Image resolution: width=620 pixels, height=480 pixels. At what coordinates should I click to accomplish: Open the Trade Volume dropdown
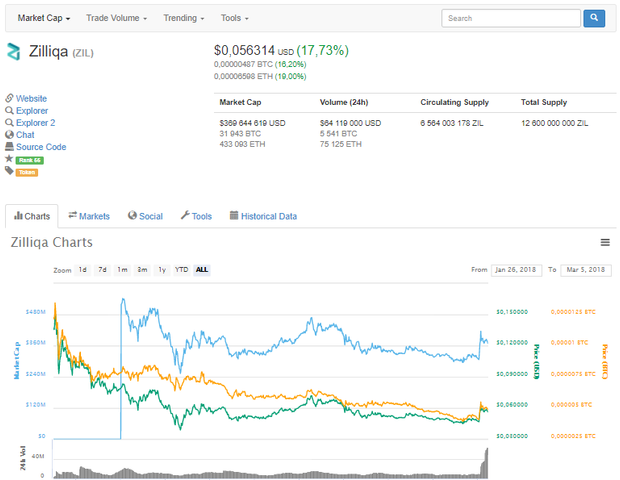pos(117,18)
